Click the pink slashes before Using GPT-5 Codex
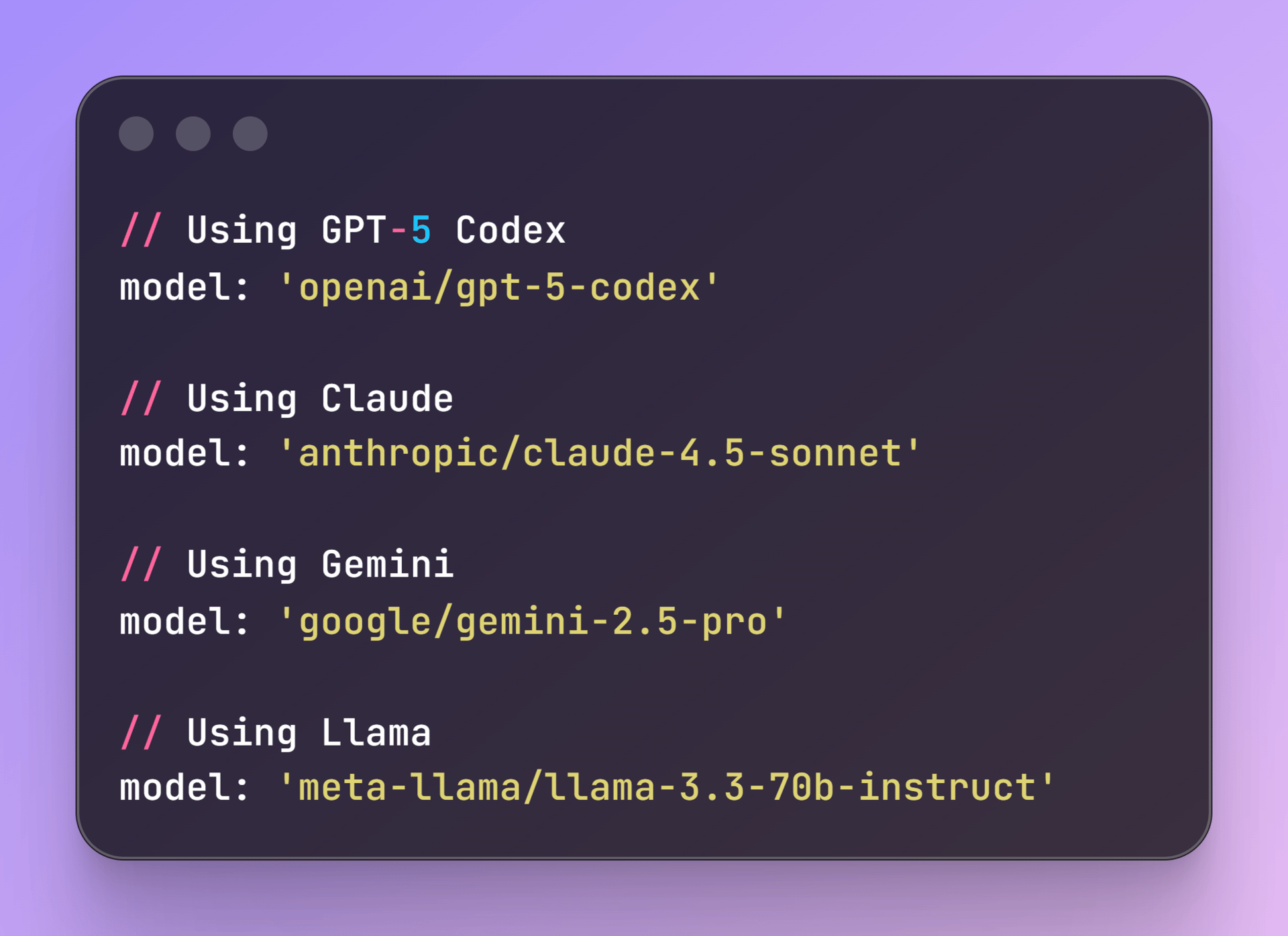Image resolution: width=1288 pixels, height=936 pixels. click(141, 231)
